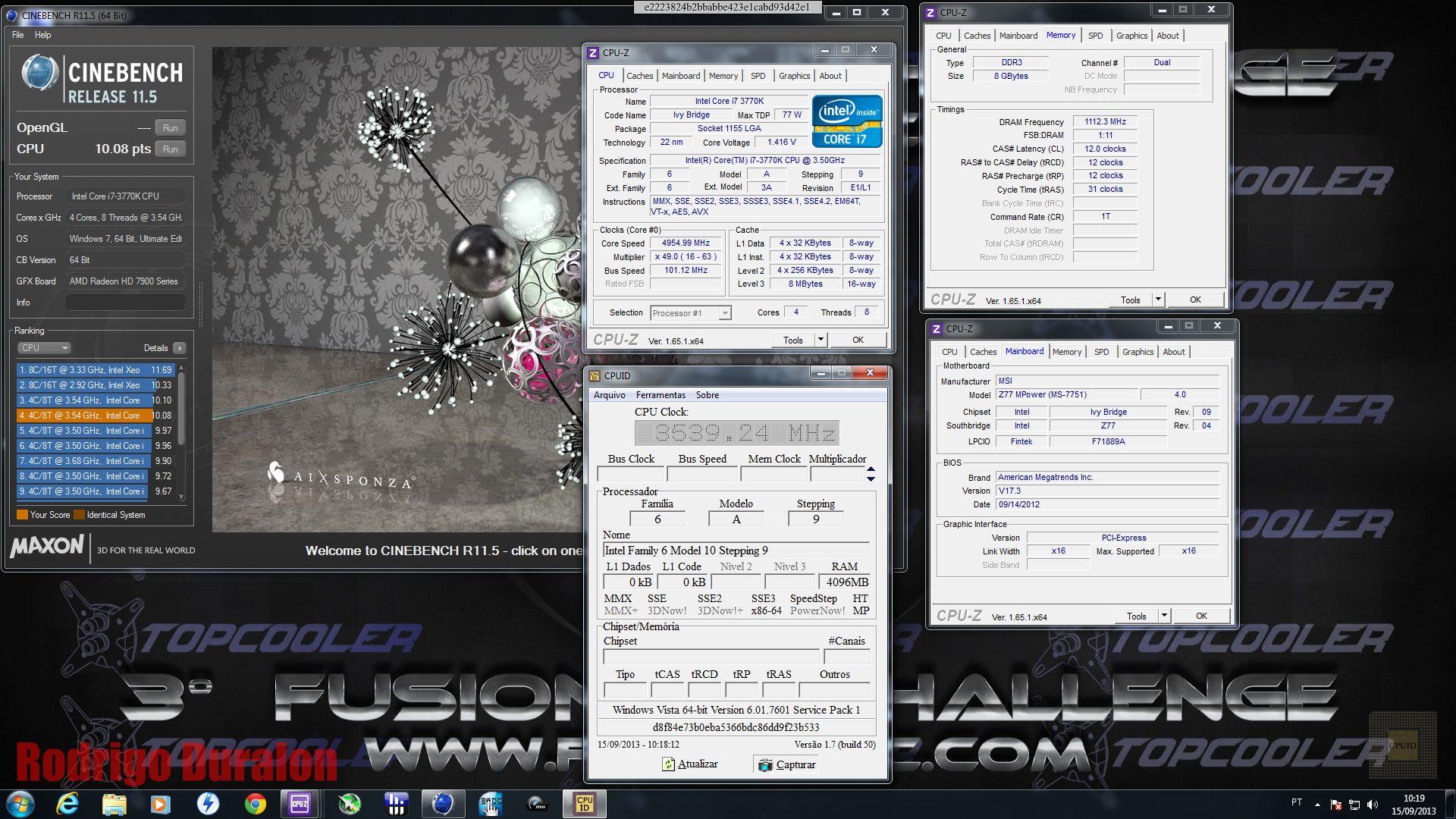Switch to Mainboard tab in CPU-Z CPU window
Screen dimensions: 1456x819
click(x=681, y=76)
